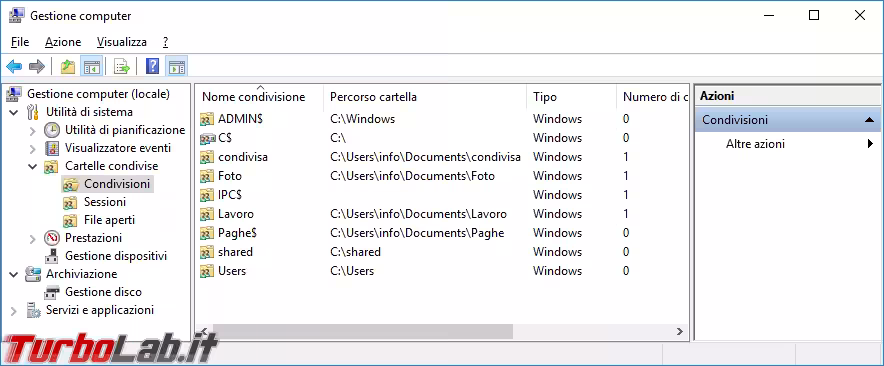The image size is (884, 366).
Task: Click the scrollbar right arrow
Action: coord(680,332)
